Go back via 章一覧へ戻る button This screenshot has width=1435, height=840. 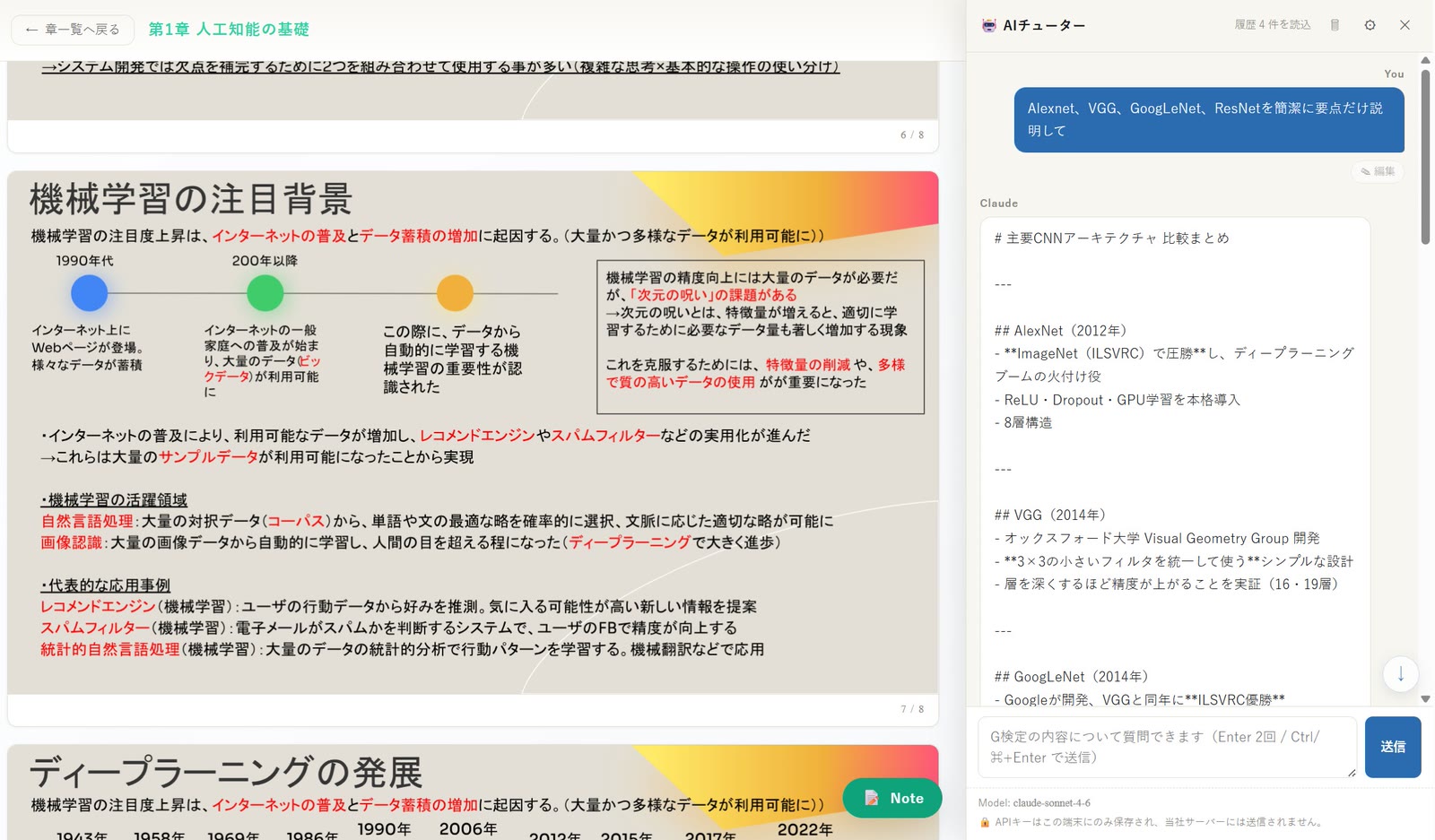73,30
